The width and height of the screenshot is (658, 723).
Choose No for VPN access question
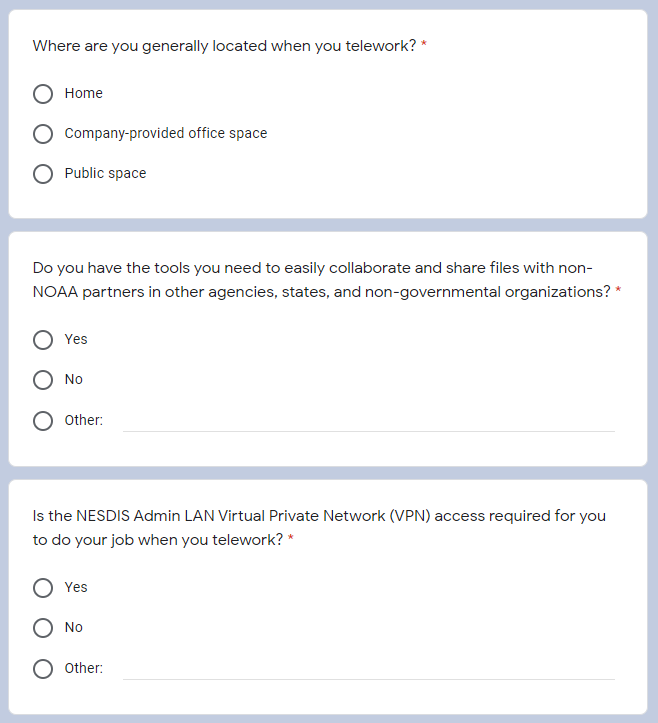[43, 628]
